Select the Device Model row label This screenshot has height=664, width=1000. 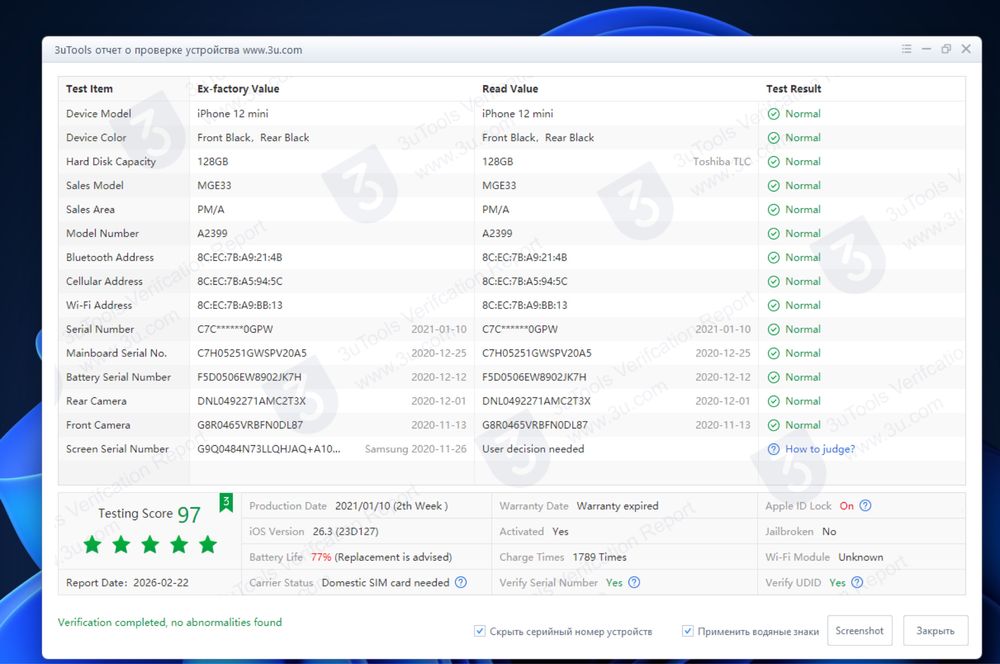98,114
